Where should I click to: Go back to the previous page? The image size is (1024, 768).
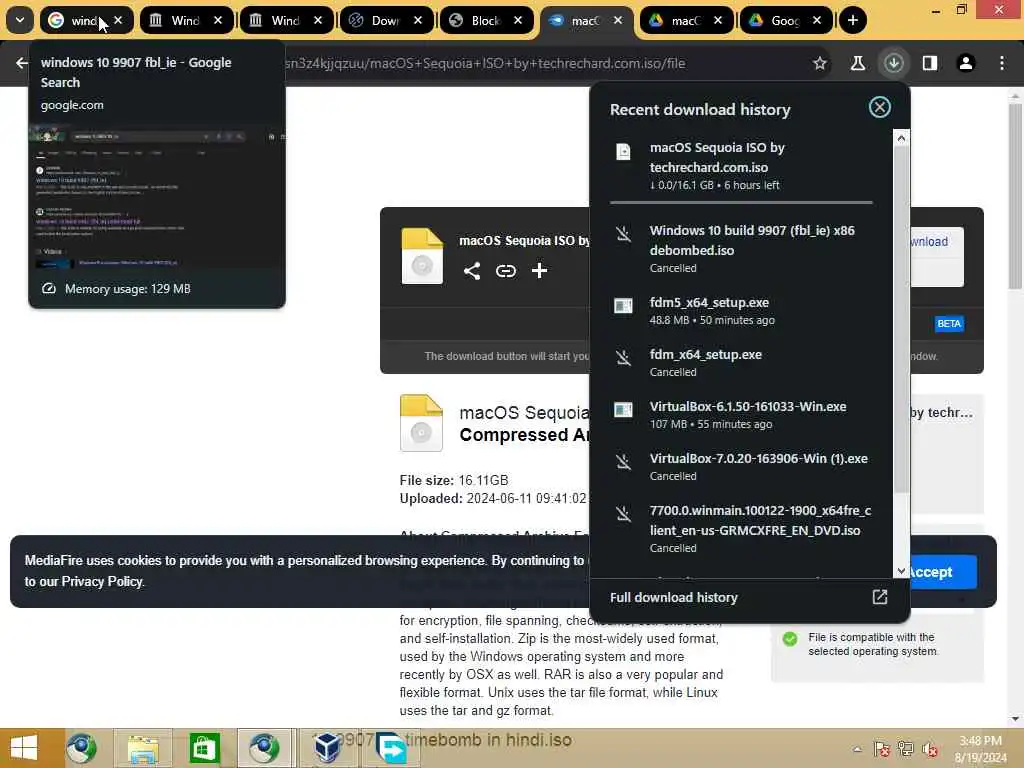22,63
